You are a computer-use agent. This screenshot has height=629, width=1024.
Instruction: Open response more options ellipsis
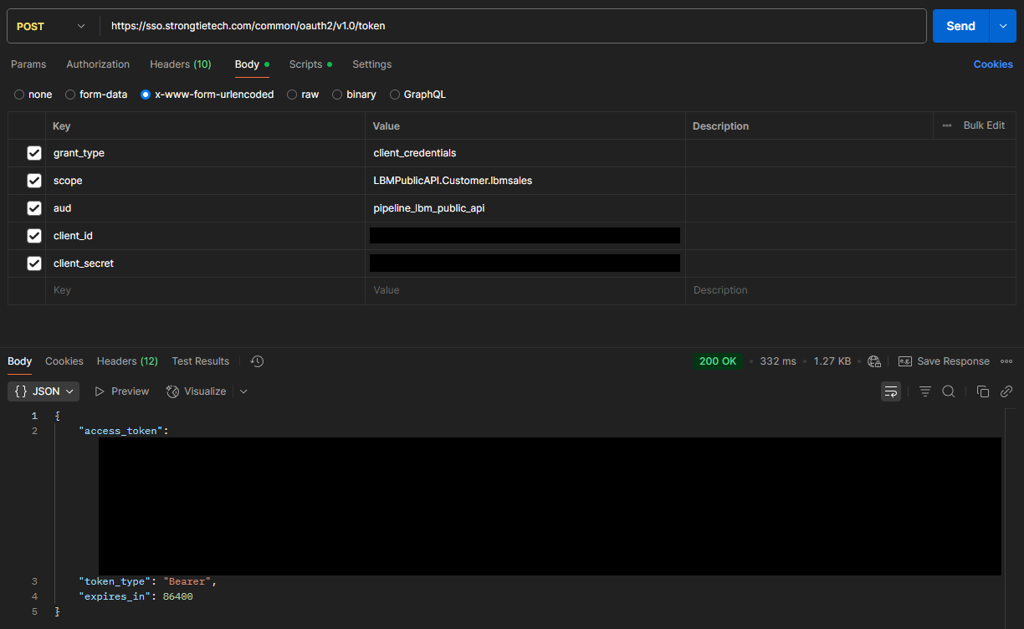click(1006, 361)
